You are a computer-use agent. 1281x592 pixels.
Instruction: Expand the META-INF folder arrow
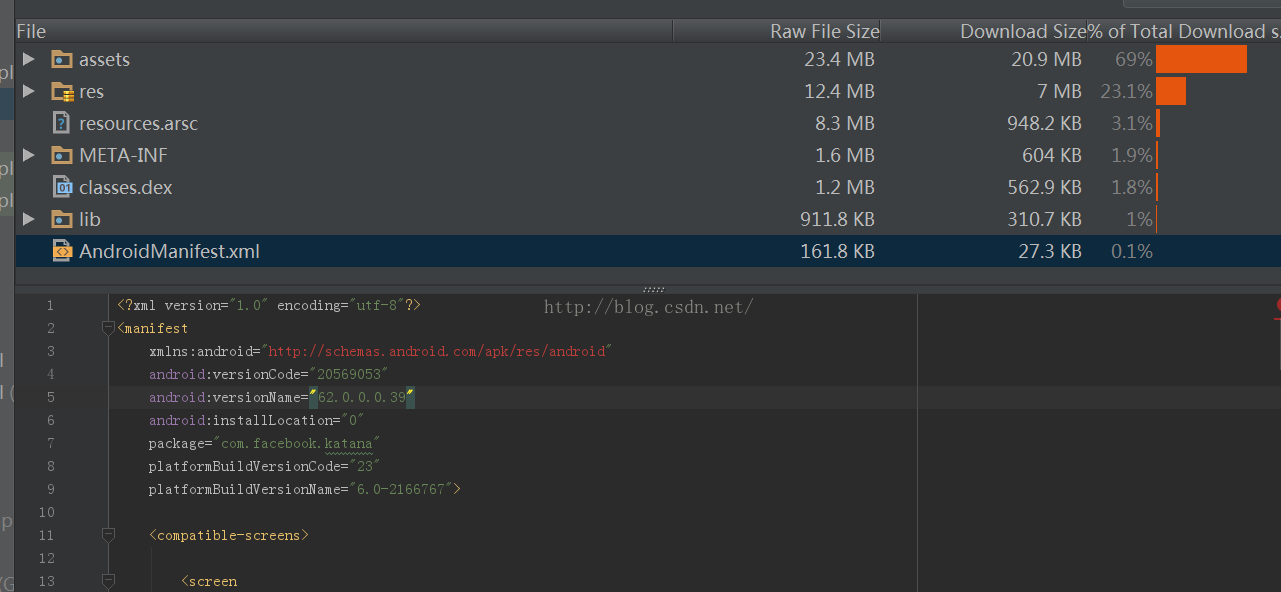(29, 155)
